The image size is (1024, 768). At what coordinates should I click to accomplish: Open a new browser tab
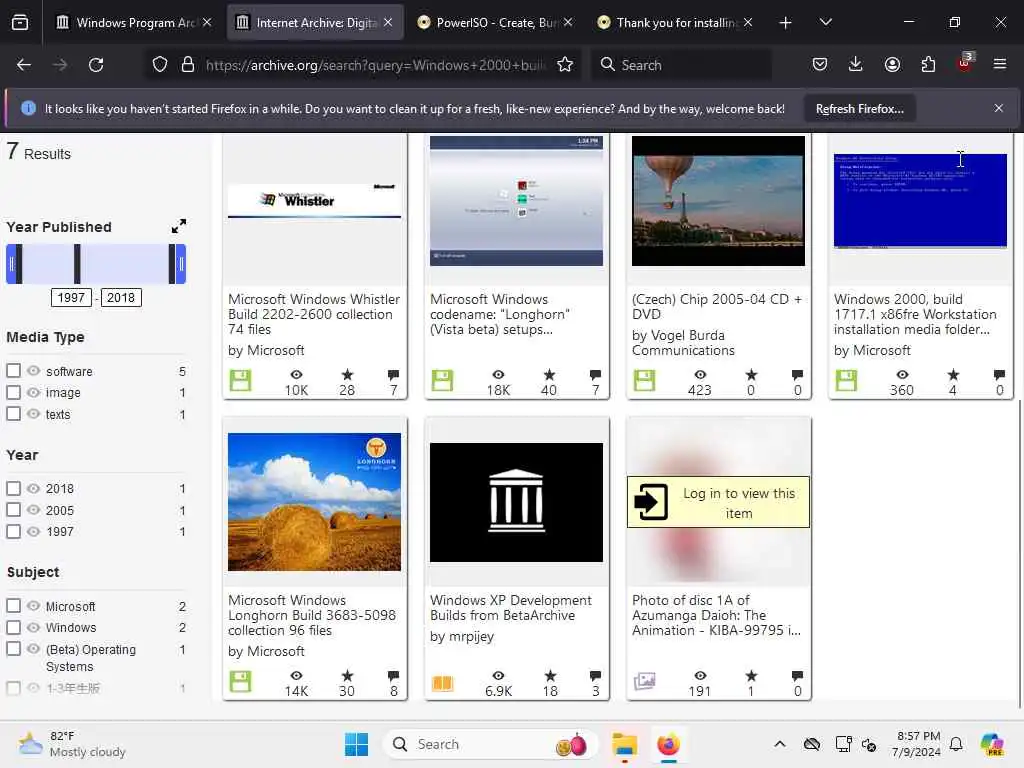tap(786, 23)
